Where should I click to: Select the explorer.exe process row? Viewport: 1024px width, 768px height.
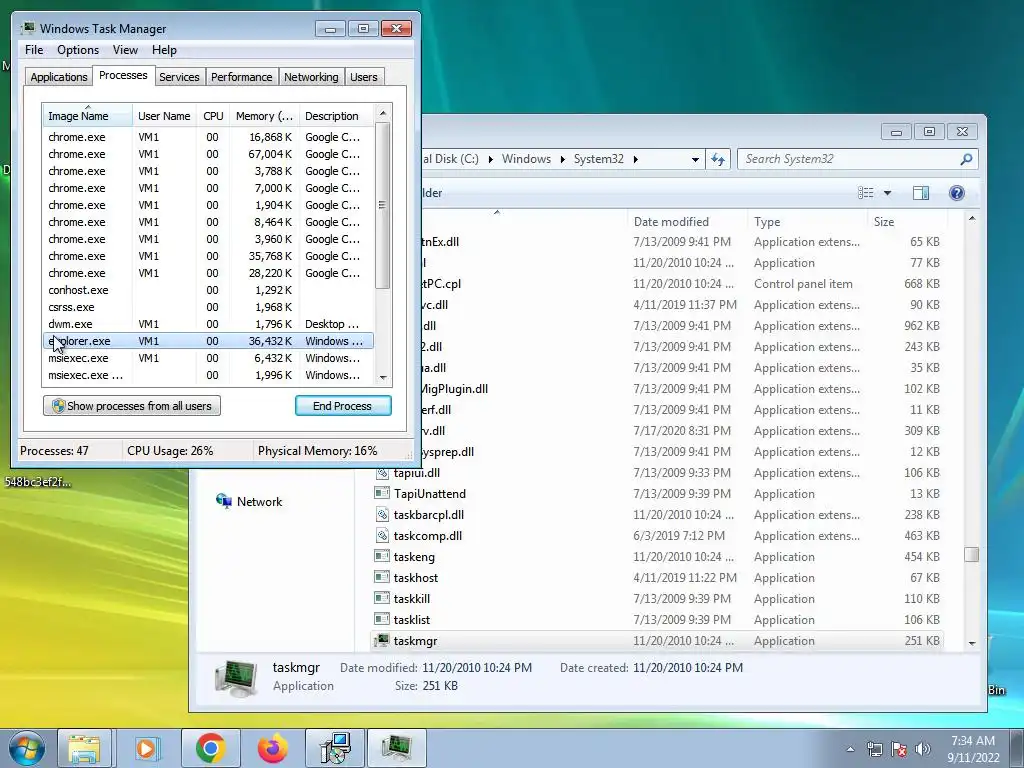coord(208,341)
